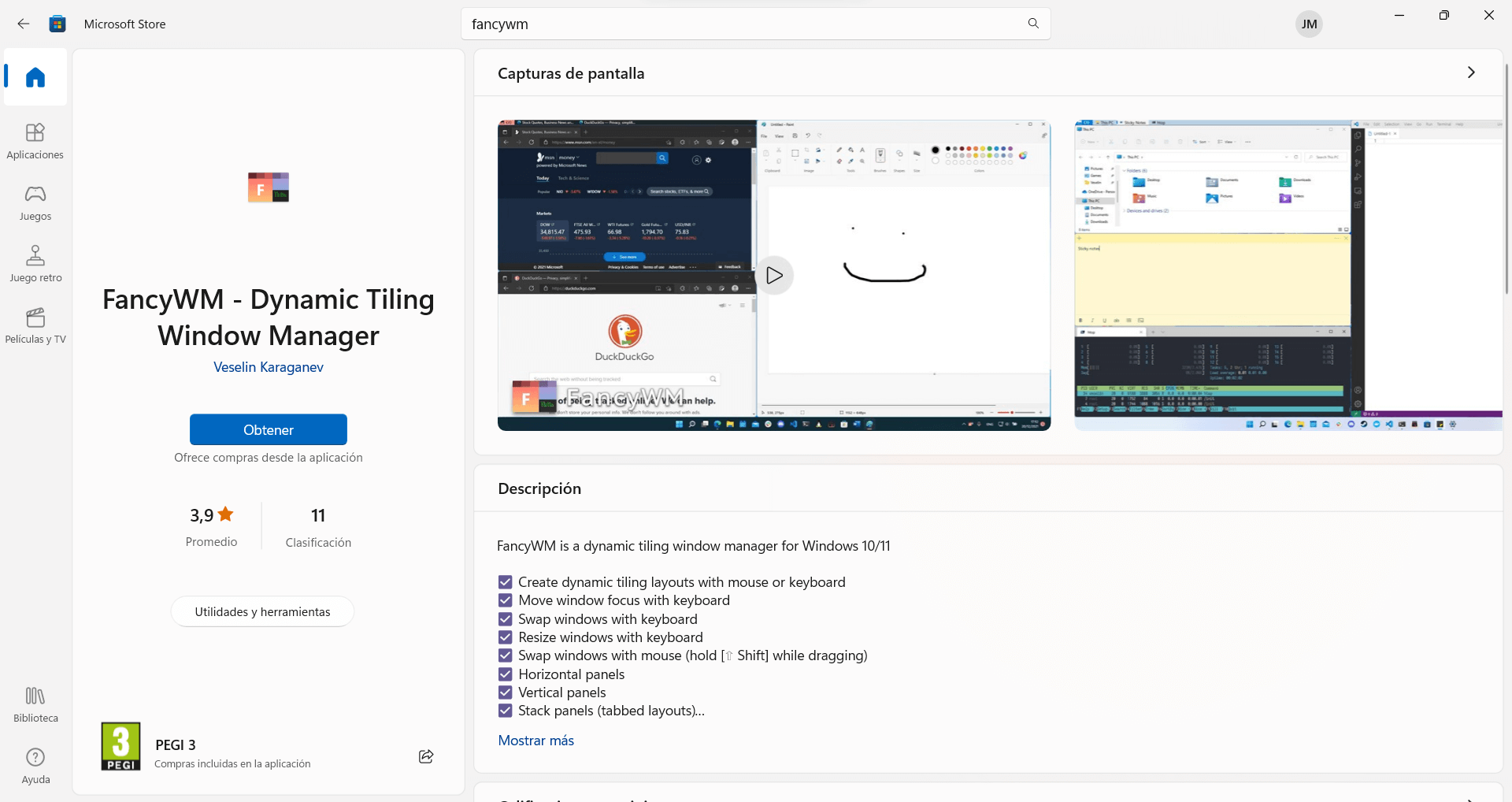Screen dimensions: 1512x802
Task: Play the FancyWM preview video
Action: pos(775,275)
